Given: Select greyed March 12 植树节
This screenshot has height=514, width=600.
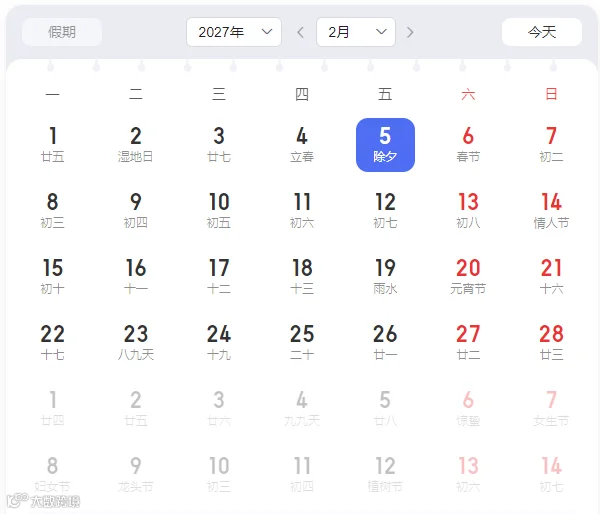Looking at the screenshot, I should click(x=385, y=475).
